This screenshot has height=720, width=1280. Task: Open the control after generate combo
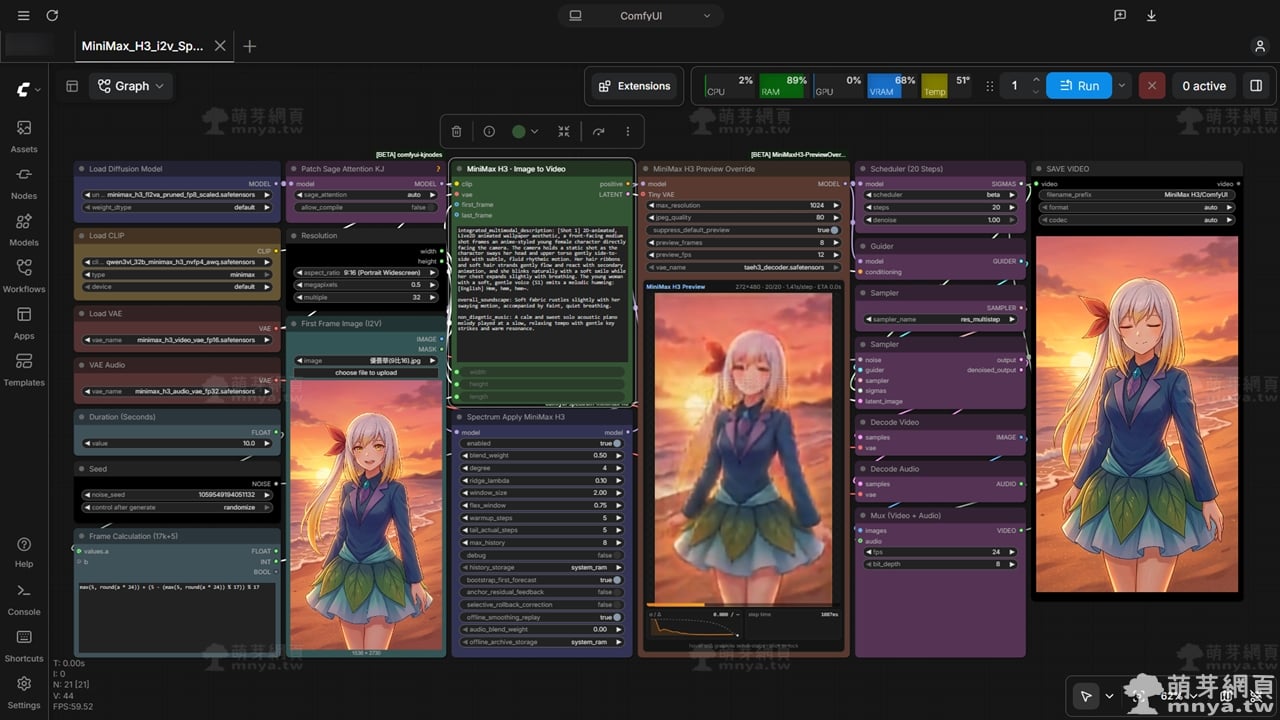pos(177,507)
